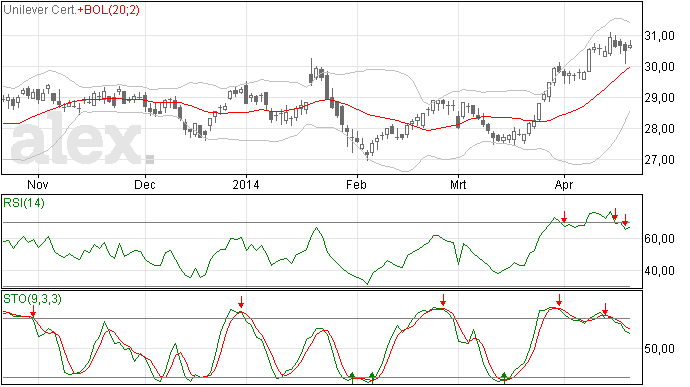Click the first RSI sell arrow above Apr

[564, 216]
